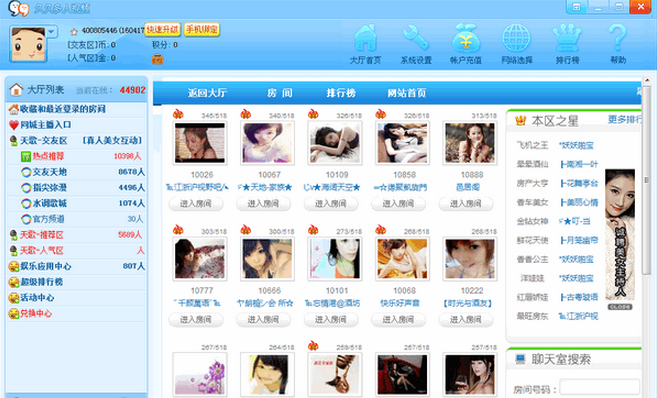Open 帐户充值 money bag icon
The image size is (657, 398).
466,39
